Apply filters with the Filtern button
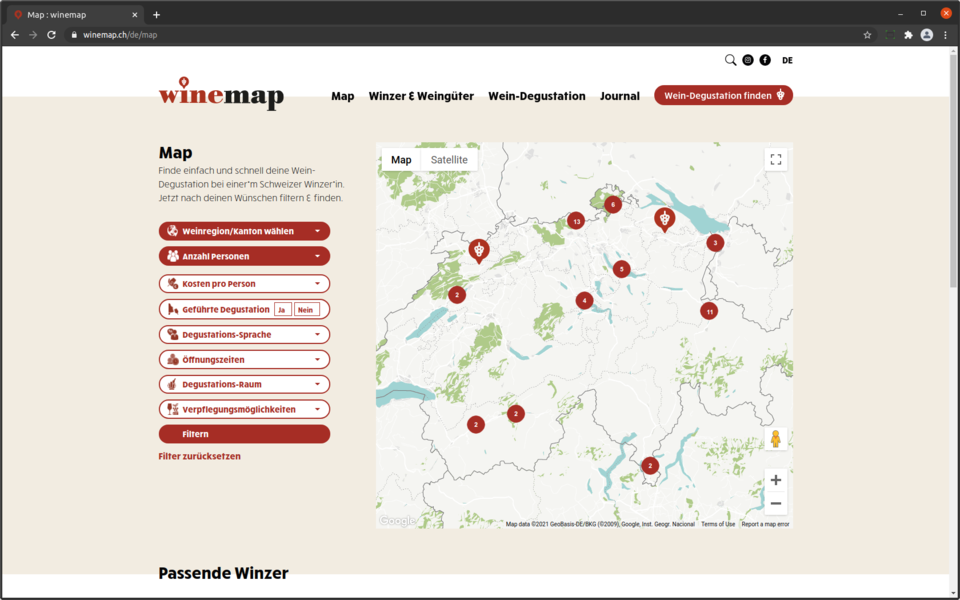 point(244,434)
